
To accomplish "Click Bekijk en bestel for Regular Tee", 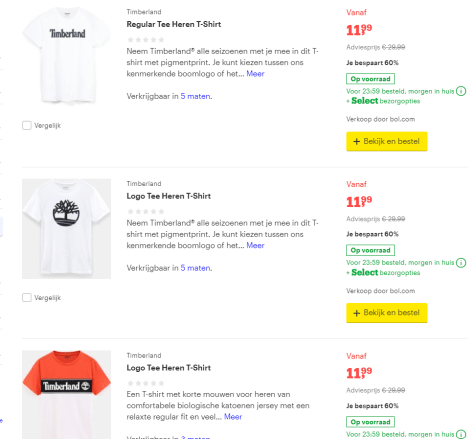I will (387, 141).
